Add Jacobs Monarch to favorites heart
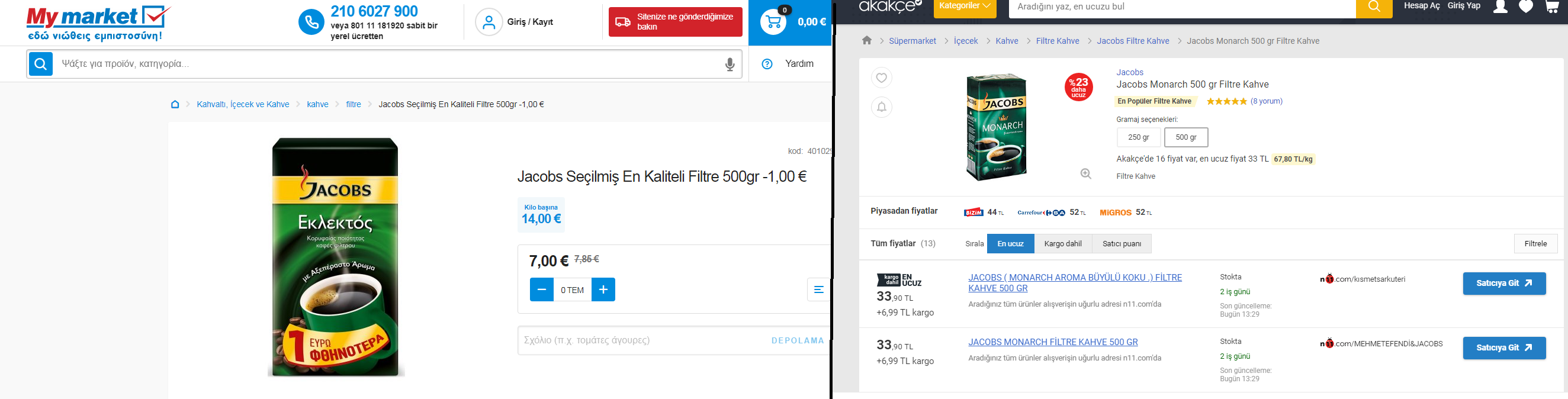1568x399 pixels. pyautogui.click(x=881, y=78)
